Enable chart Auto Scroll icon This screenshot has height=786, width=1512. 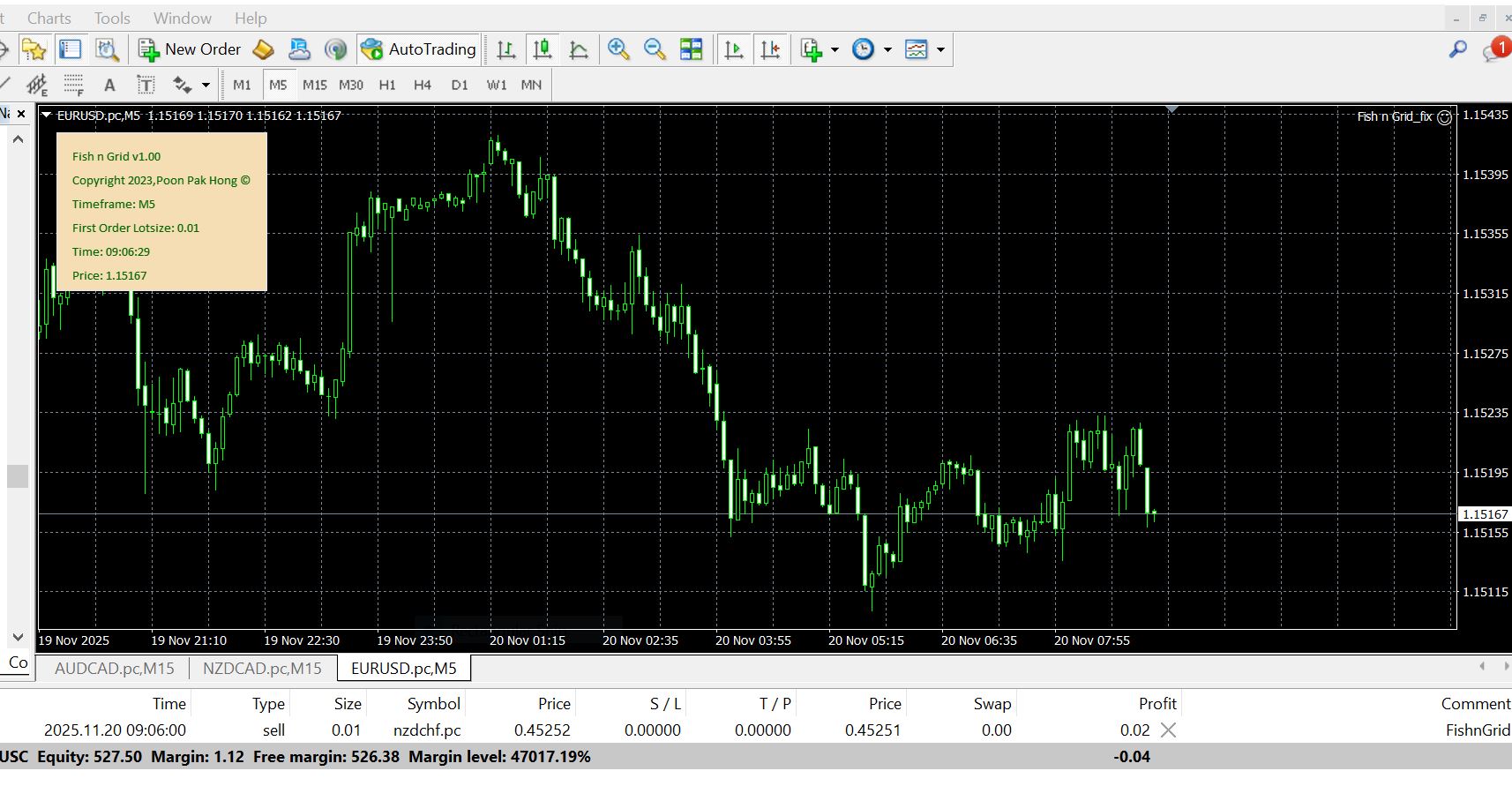tap(733, 49)
